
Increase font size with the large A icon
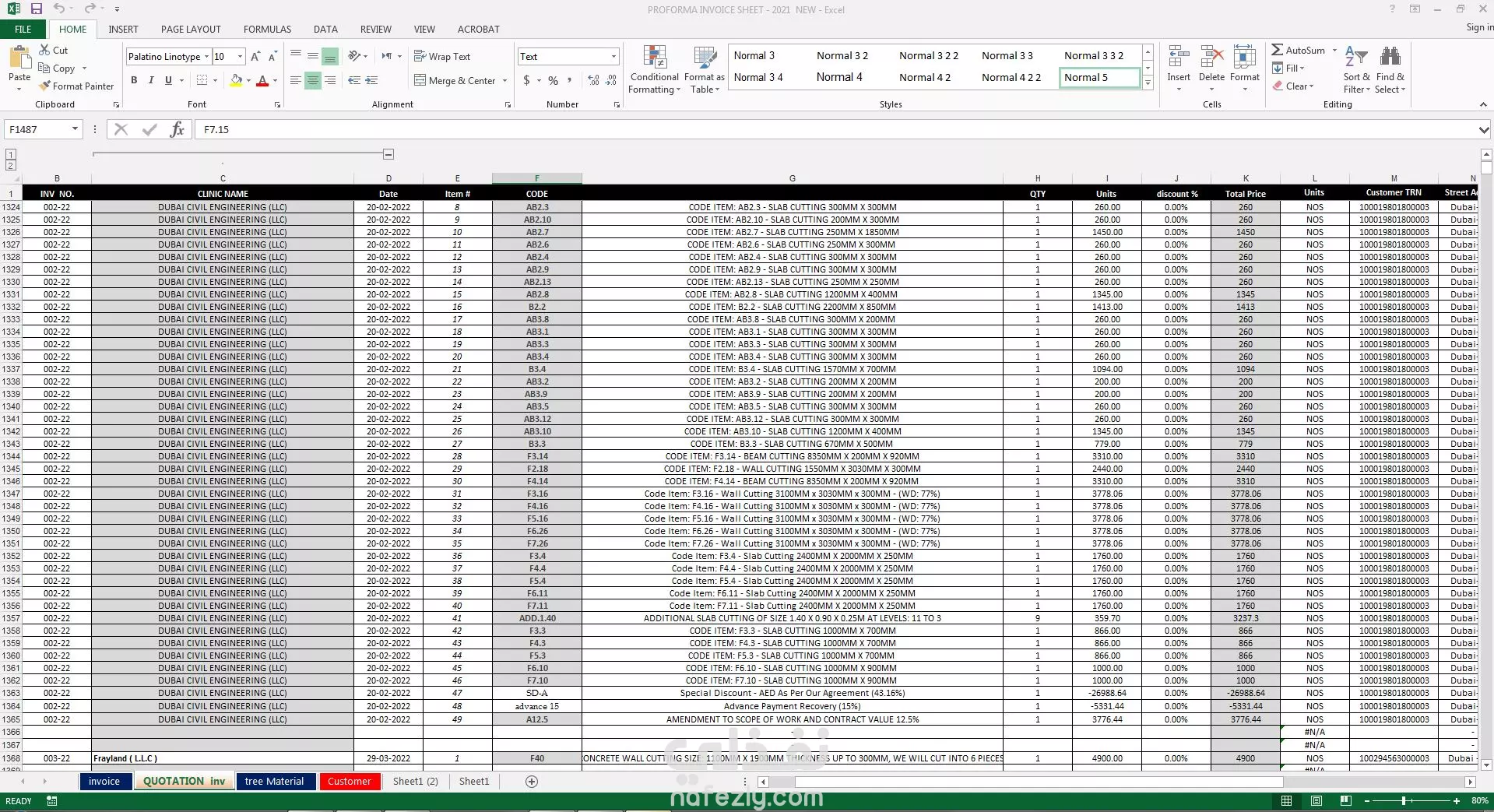255,57
